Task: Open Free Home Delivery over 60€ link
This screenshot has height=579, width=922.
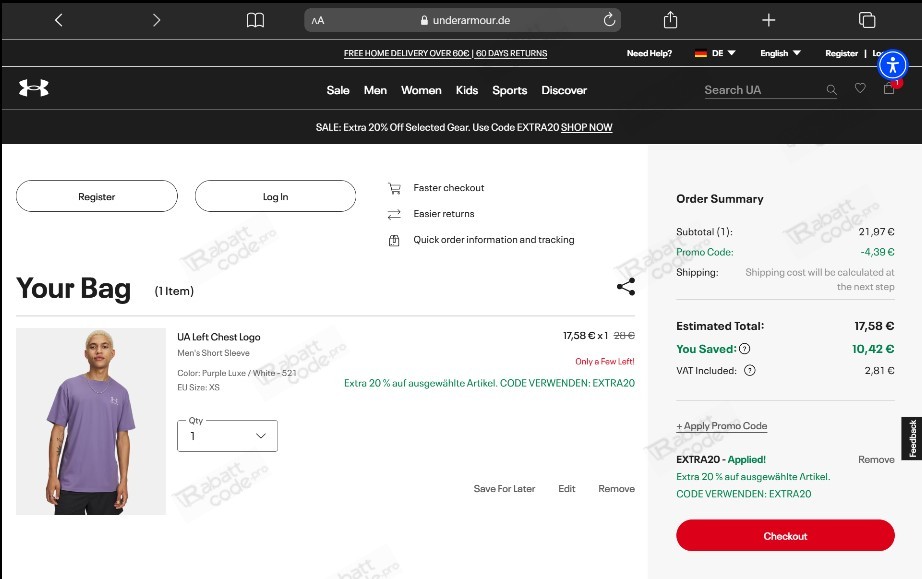Action: click(407, 53)
